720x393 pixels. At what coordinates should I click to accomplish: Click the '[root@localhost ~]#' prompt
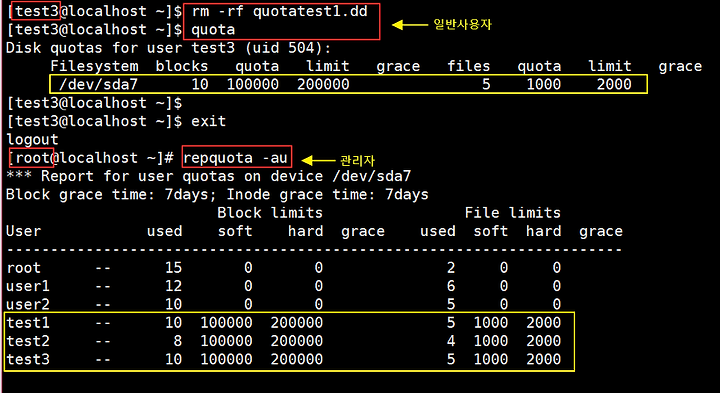(x=90, y=158)
